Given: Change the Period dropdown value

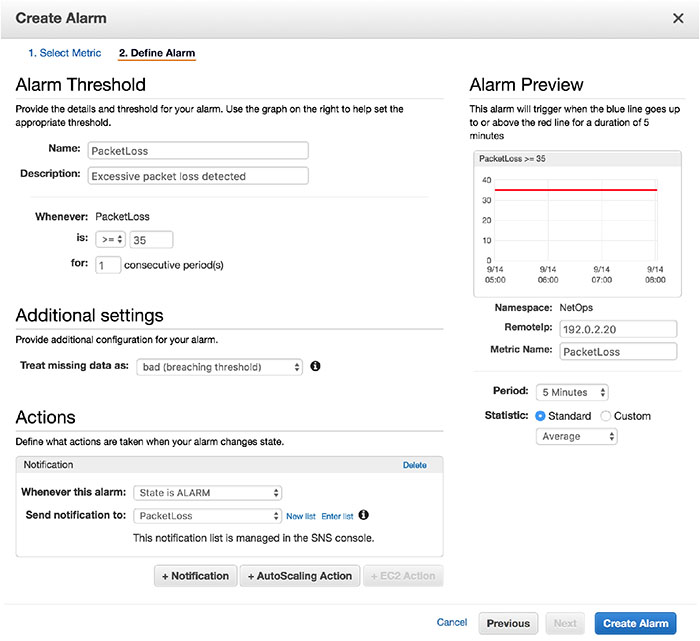Looking at the screenshot, I should click(x=572, y=393).
